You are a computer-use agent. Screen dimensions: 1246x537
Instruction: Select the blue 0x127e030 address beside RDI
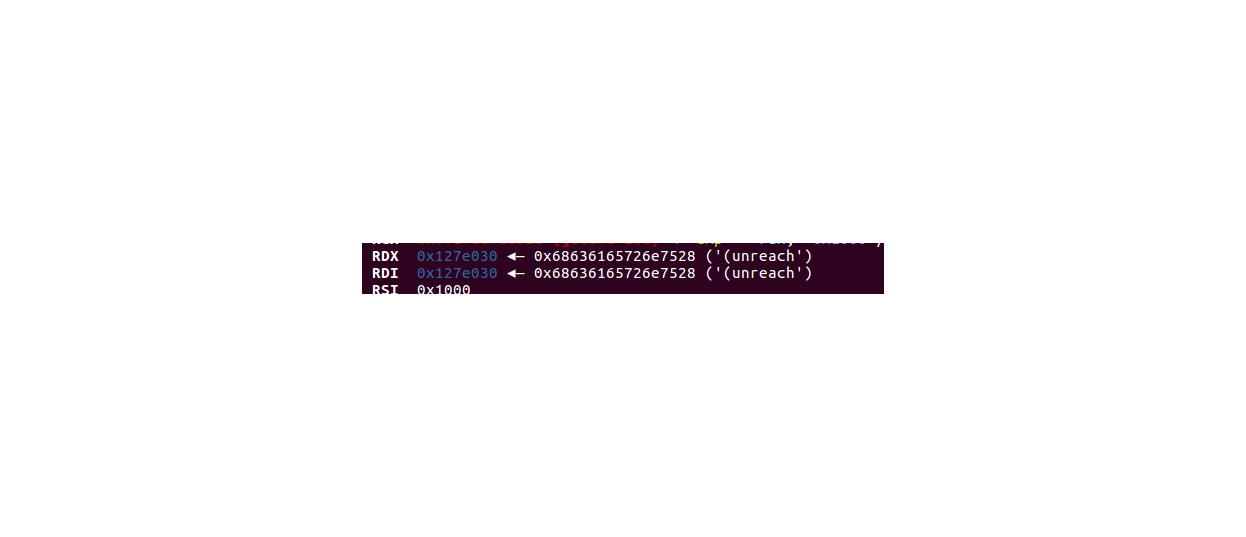pos(457,273)
